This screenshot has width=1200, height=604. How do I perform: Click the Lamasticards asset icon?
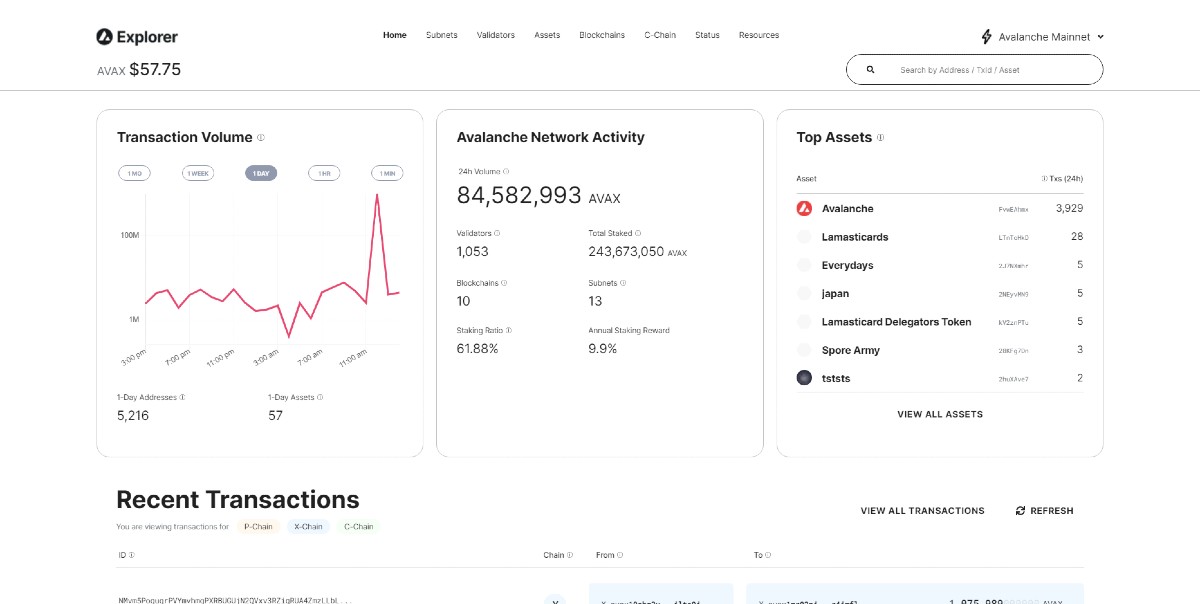(x=804, y=237)
